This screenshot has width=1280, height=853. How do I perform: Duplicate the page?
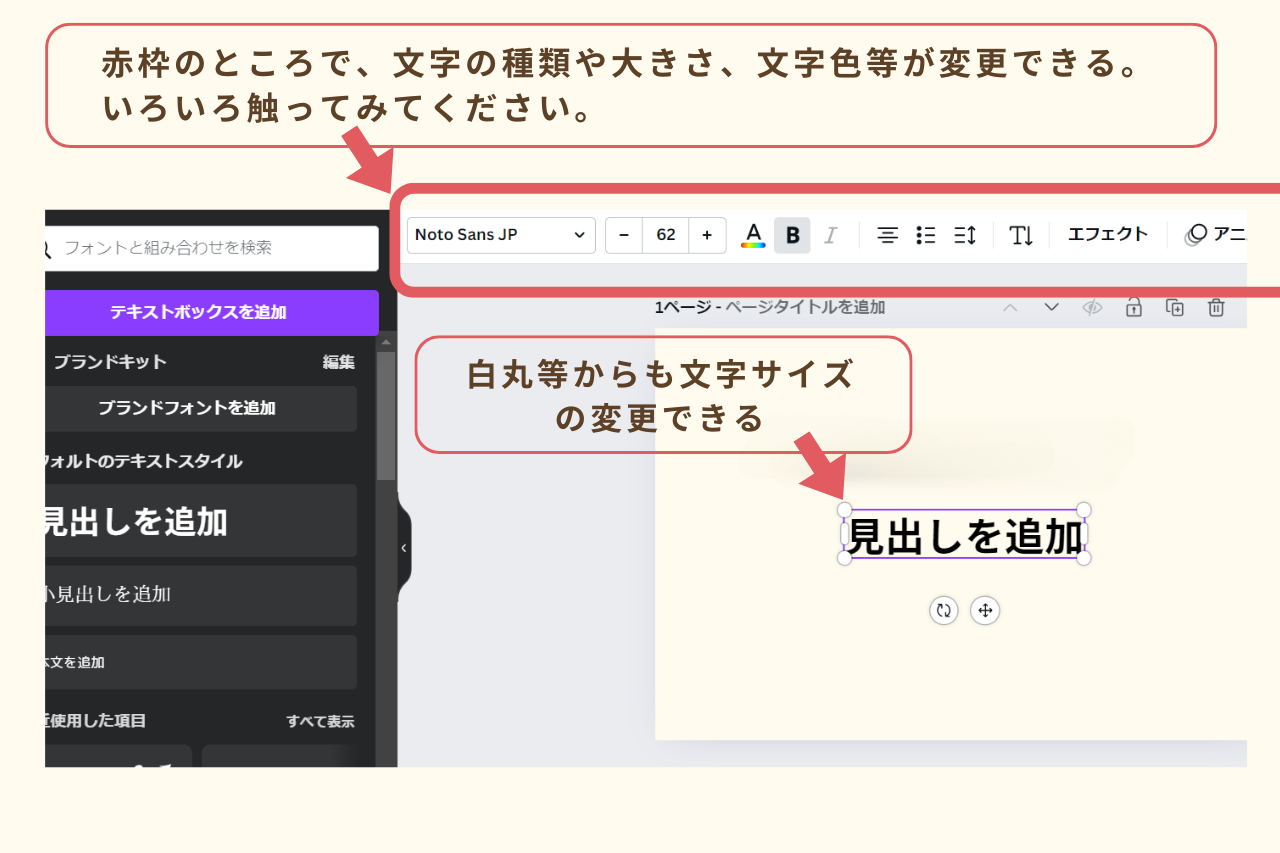[1175, 307]
